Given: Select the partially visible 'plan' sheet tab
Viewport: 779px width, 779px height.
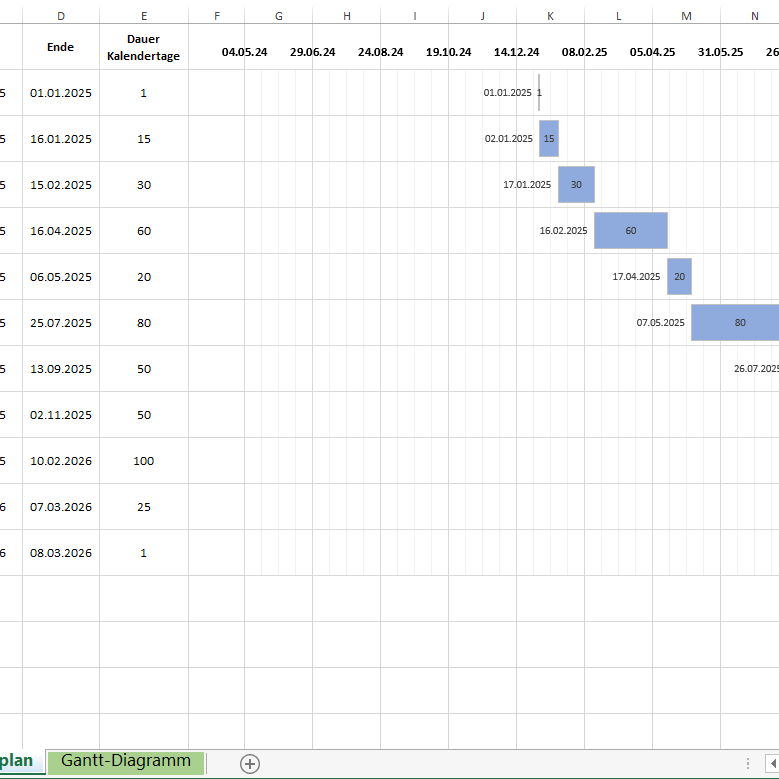Looking at the screenshot, I should (22, 762).
